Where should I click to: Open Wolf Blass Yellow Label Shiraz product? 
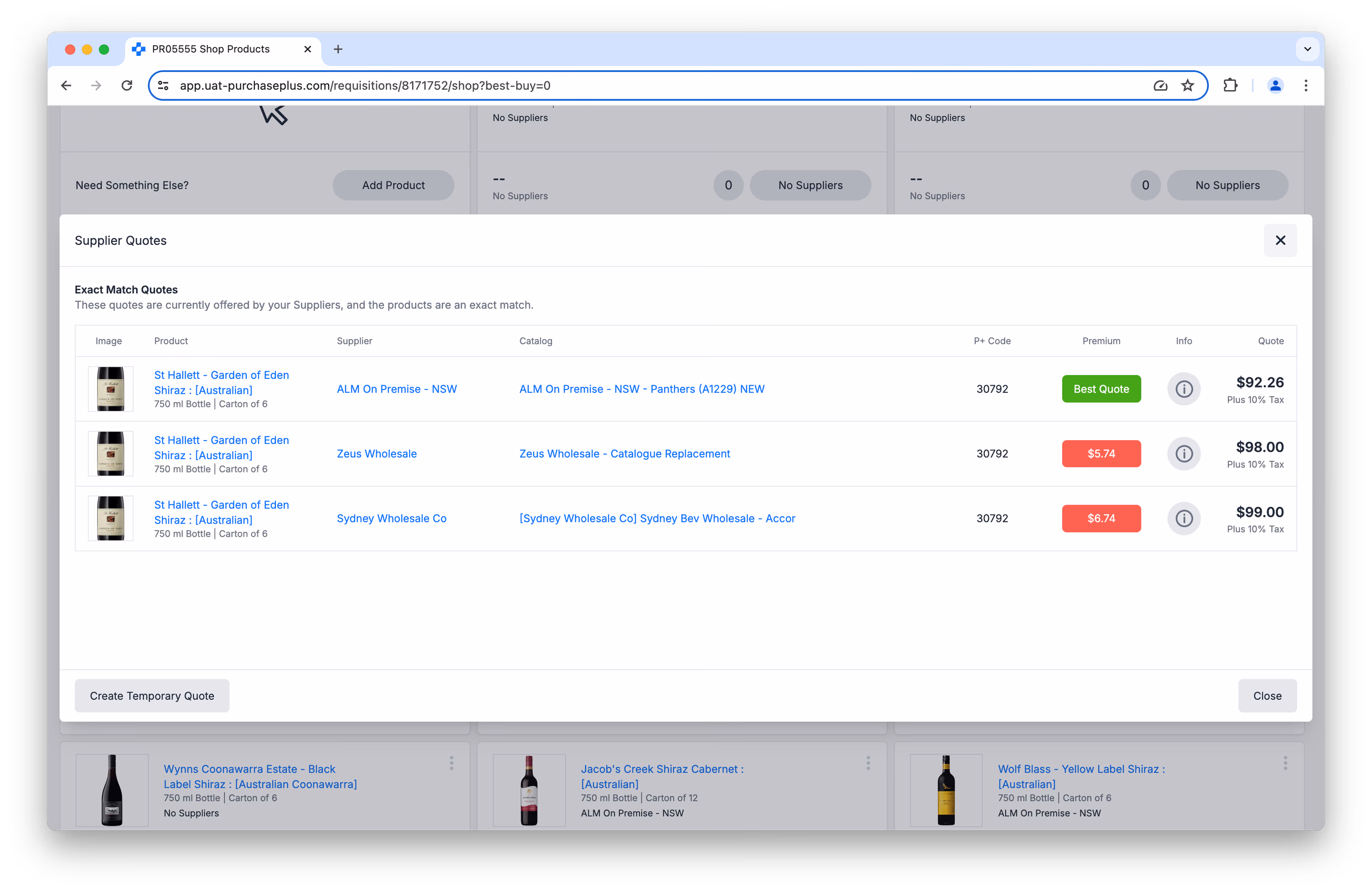1081,776
